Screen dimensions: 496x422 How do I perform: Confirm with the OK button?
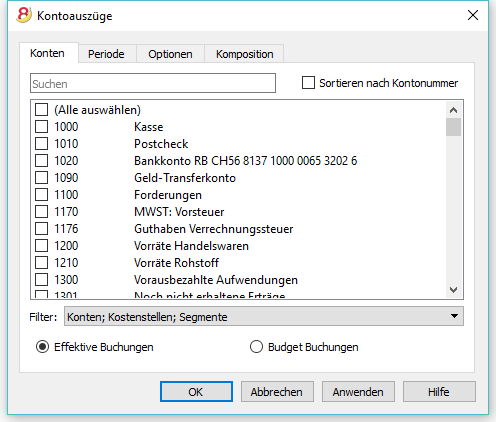[x=196, y=392]
